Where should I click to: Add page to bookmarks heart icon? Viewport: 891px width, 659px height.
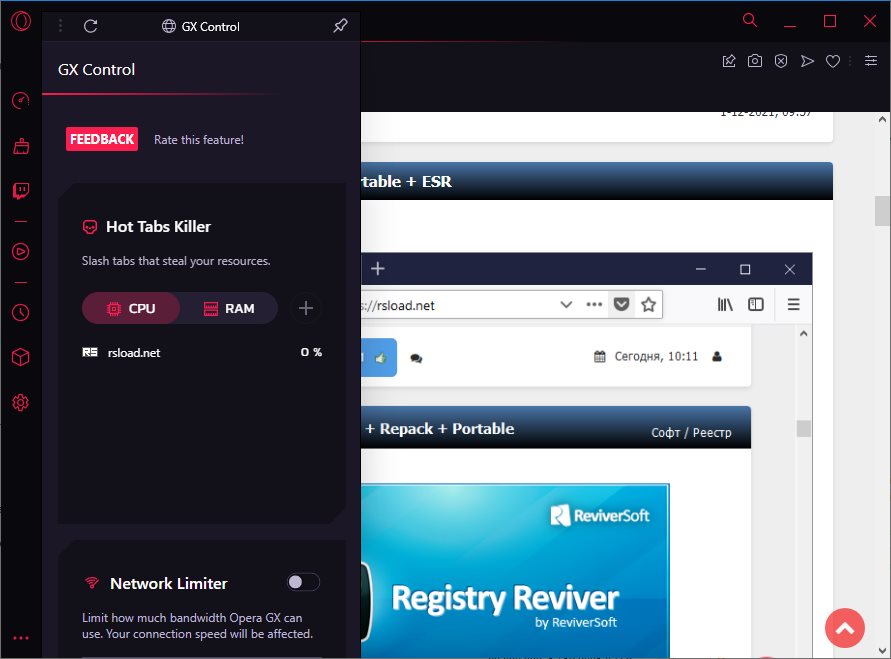(x=833, y=61)
